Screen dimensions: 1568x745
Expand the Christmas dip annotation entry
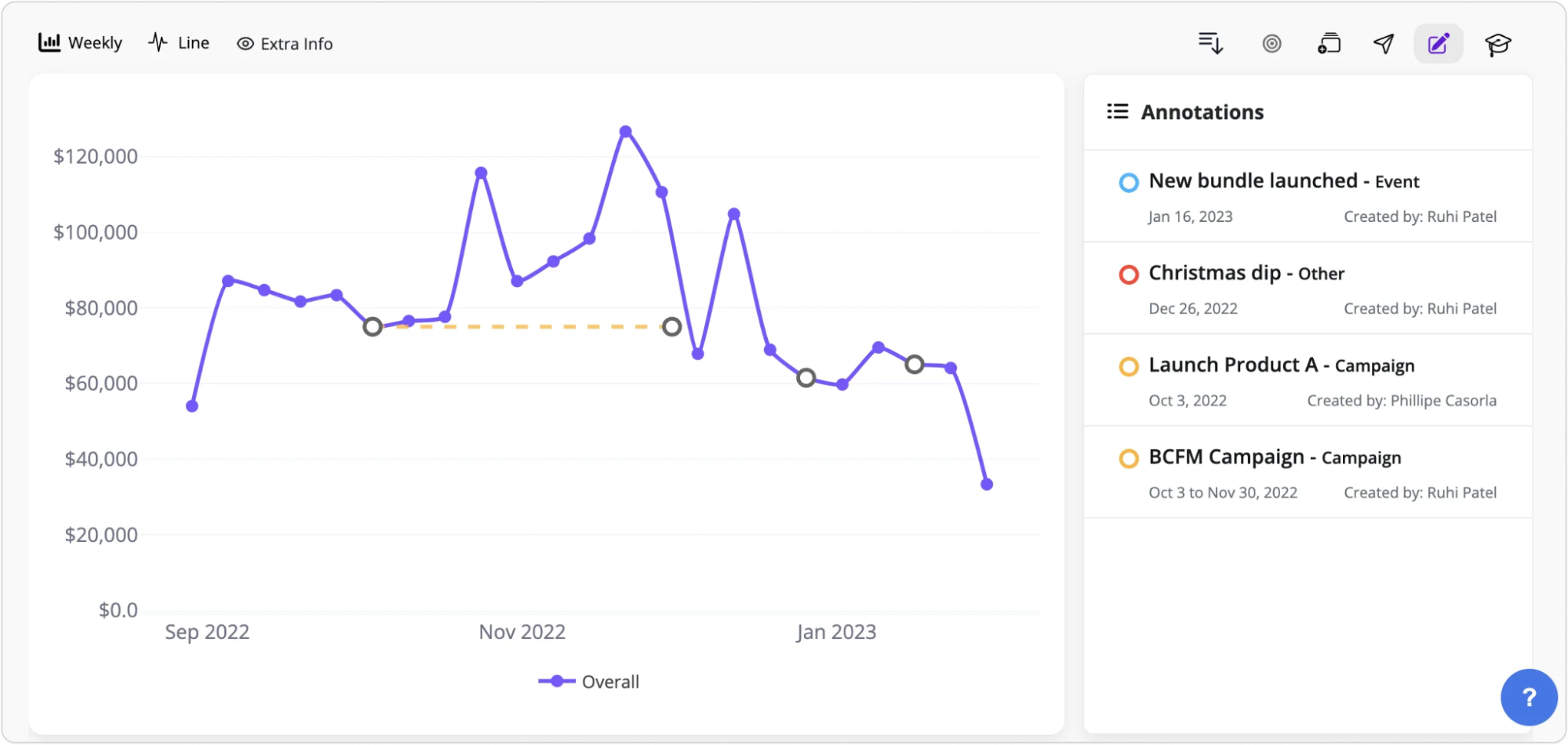(1246, 273)
